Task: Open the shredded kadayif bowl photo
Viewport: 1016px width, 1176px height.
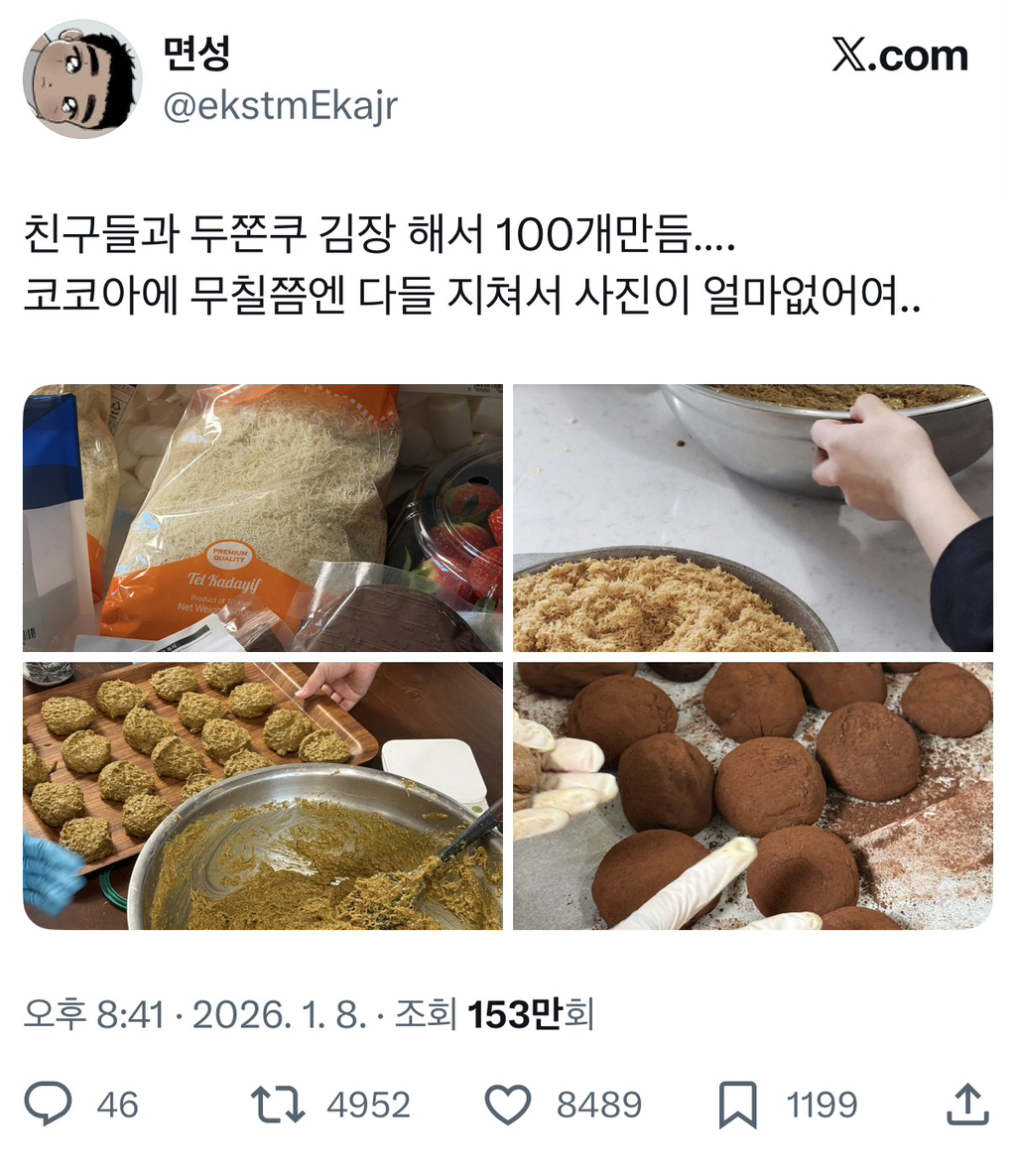Action: point(753,517)
